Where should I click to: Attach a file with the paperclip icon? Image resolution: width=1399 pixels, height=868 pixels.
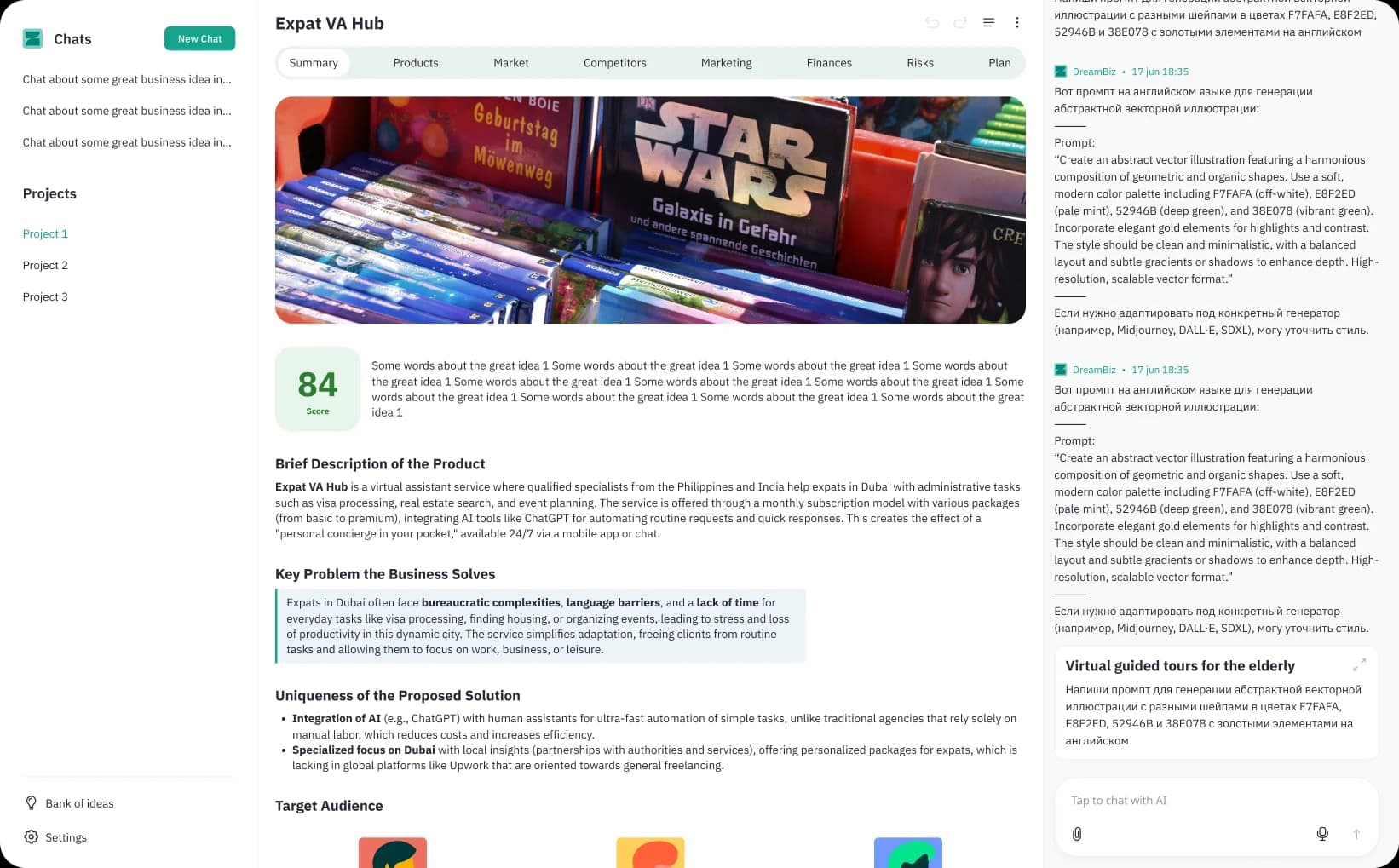tap(1077, 834)
